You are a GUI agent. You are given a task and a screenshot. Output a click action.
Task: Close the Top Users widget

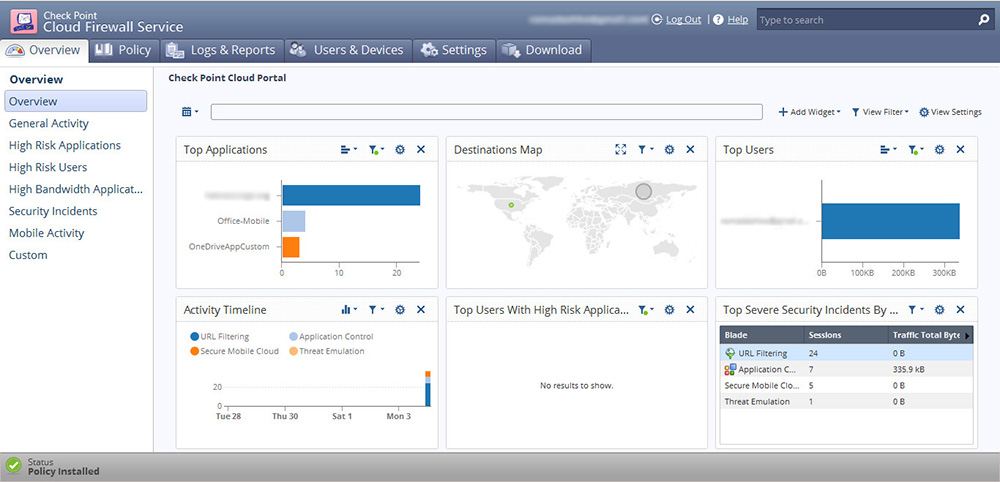coord(960,150)
